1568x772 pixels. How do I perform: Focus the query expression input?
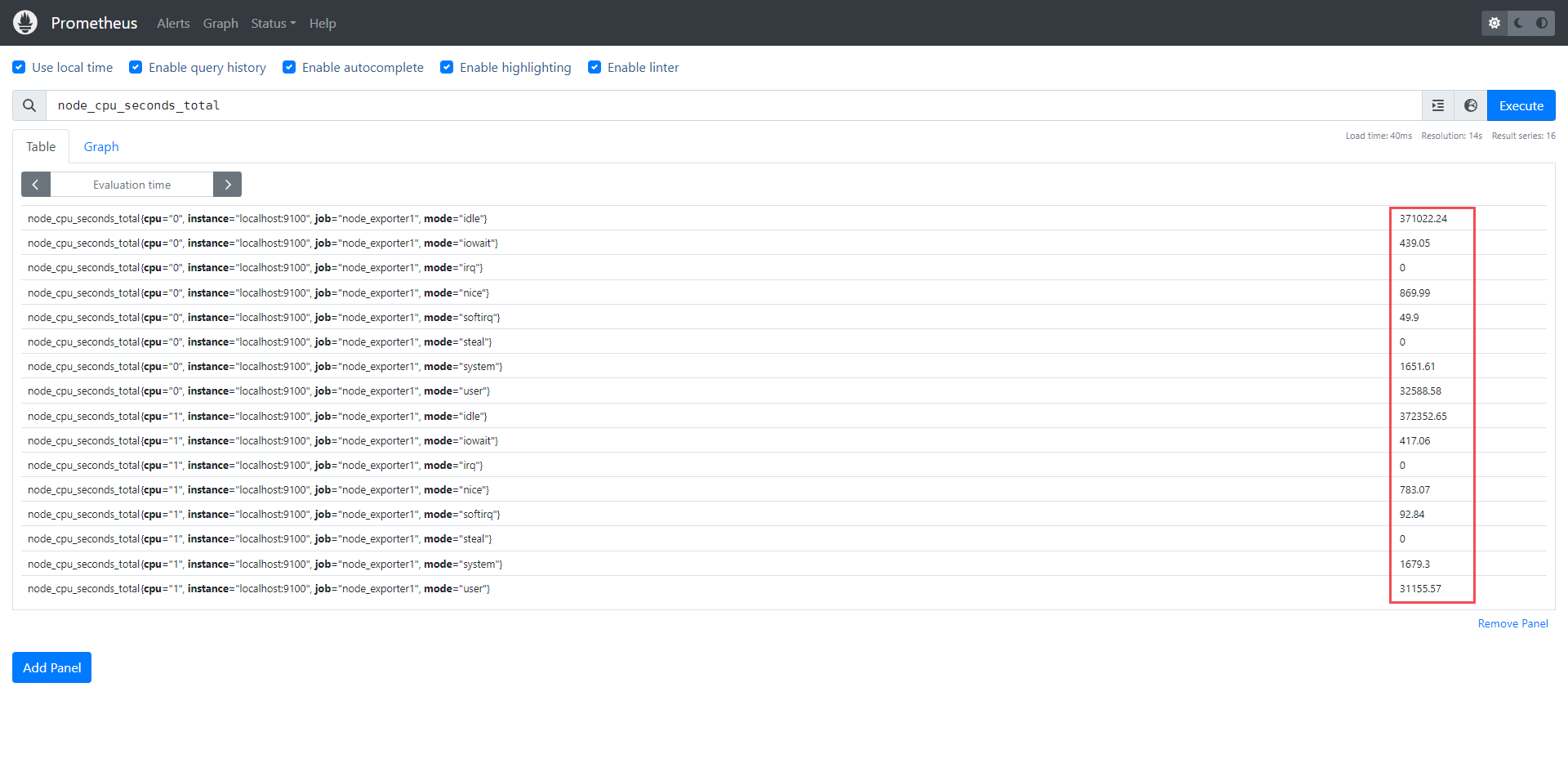733,105
